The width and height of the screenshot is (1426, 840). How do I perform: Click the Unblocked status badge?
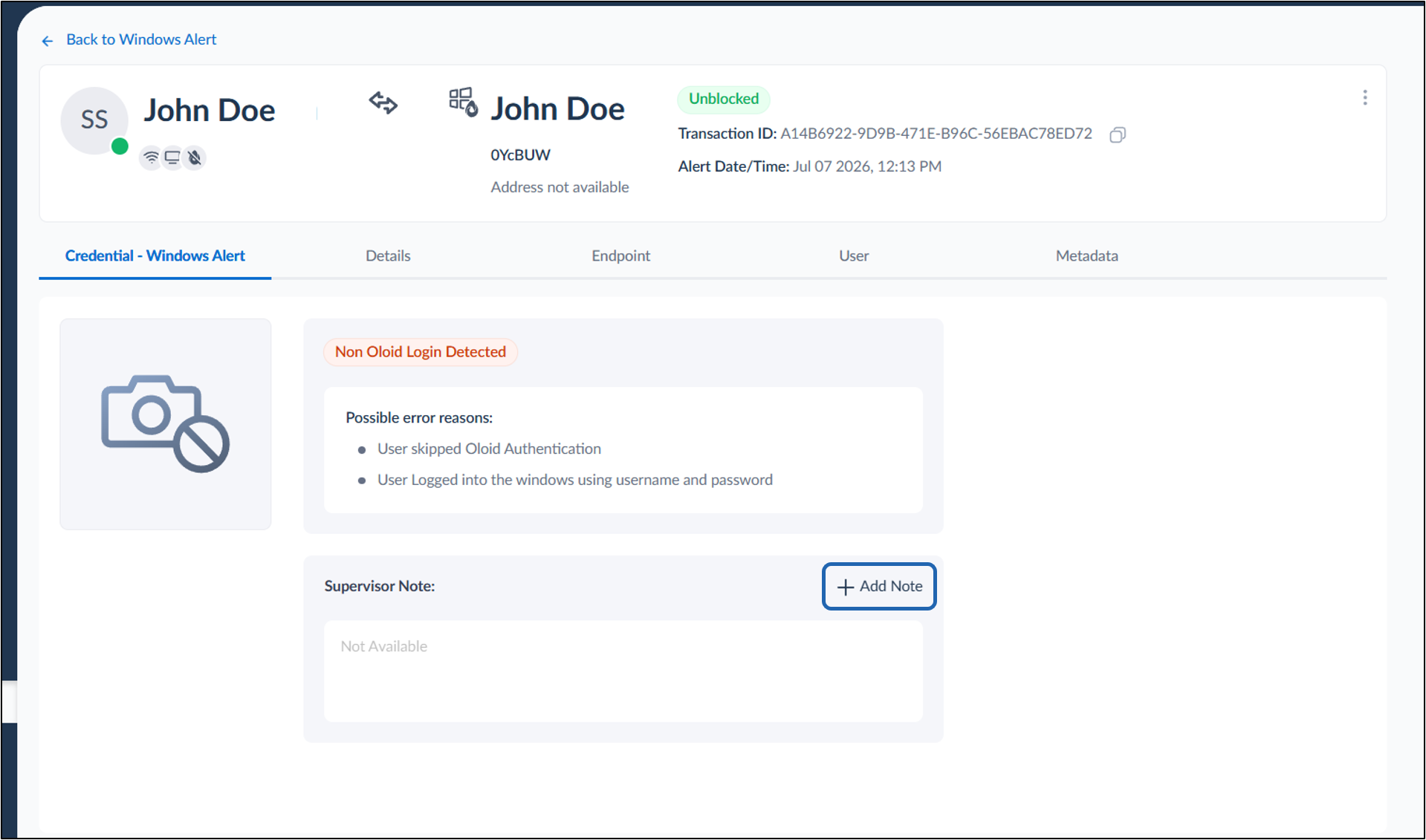[x=724, y=99]
